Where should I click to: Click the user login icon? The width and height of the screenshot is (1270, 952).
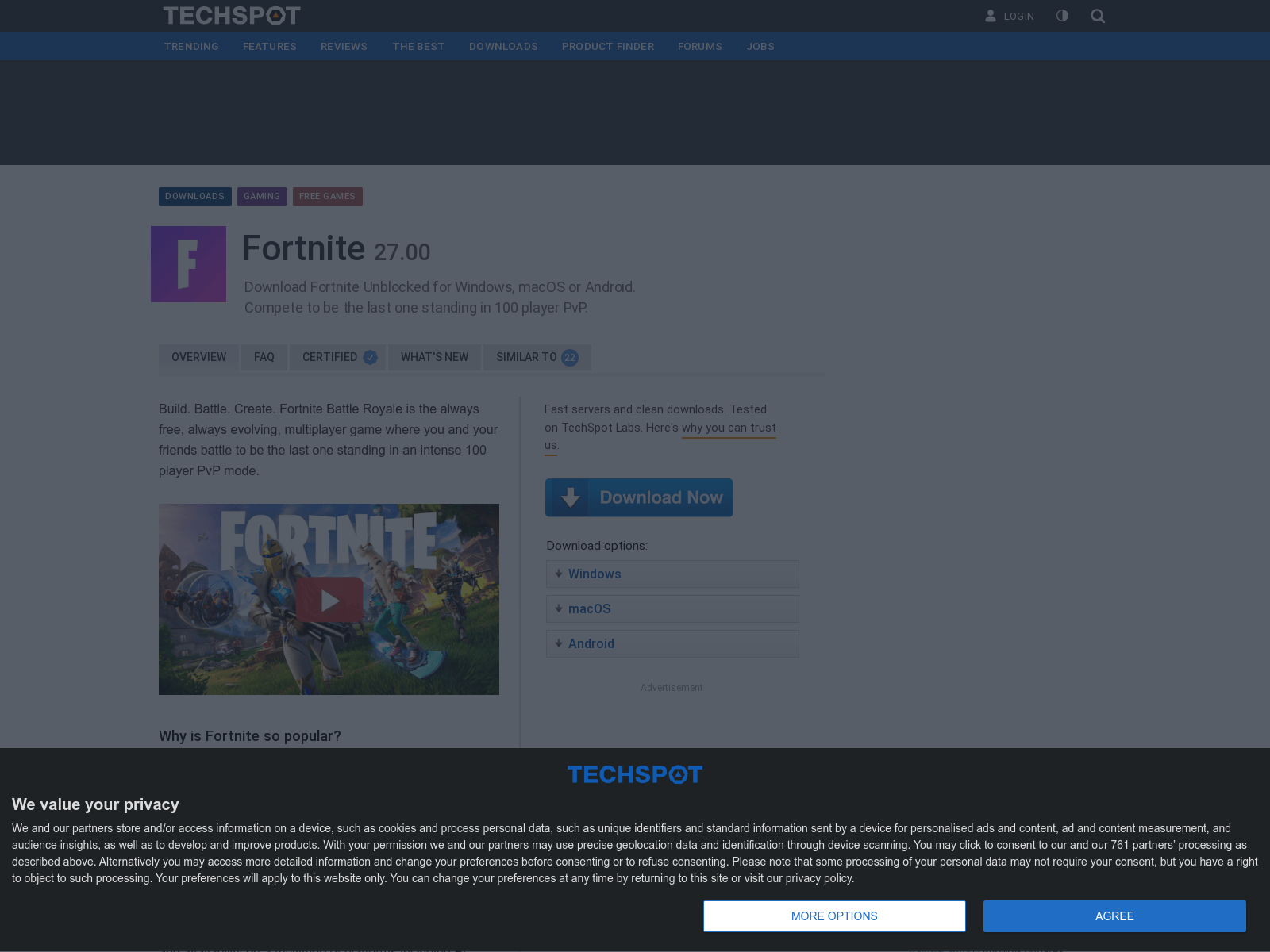coord(991,16)
